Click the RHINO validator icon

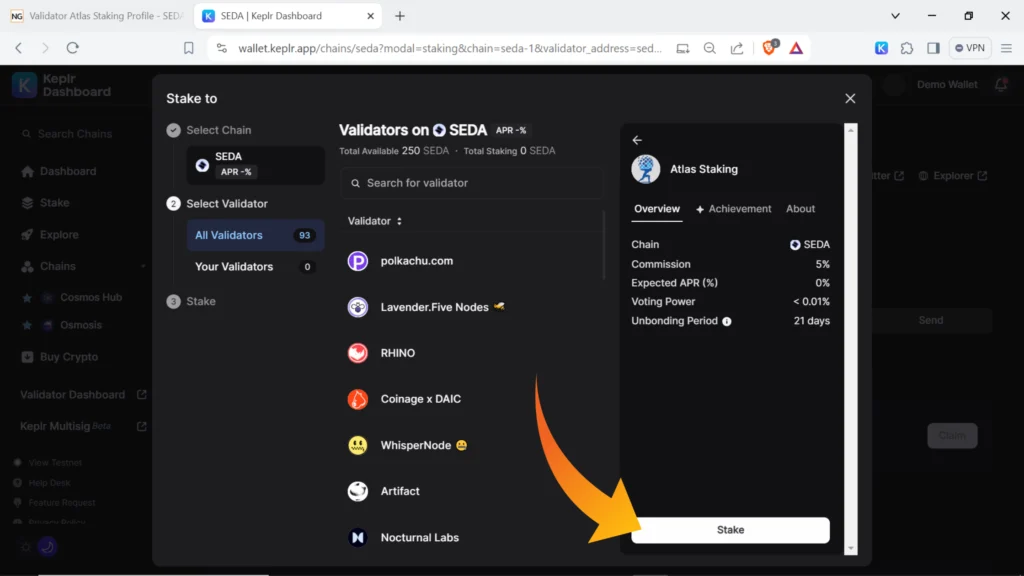click(358, 353)
